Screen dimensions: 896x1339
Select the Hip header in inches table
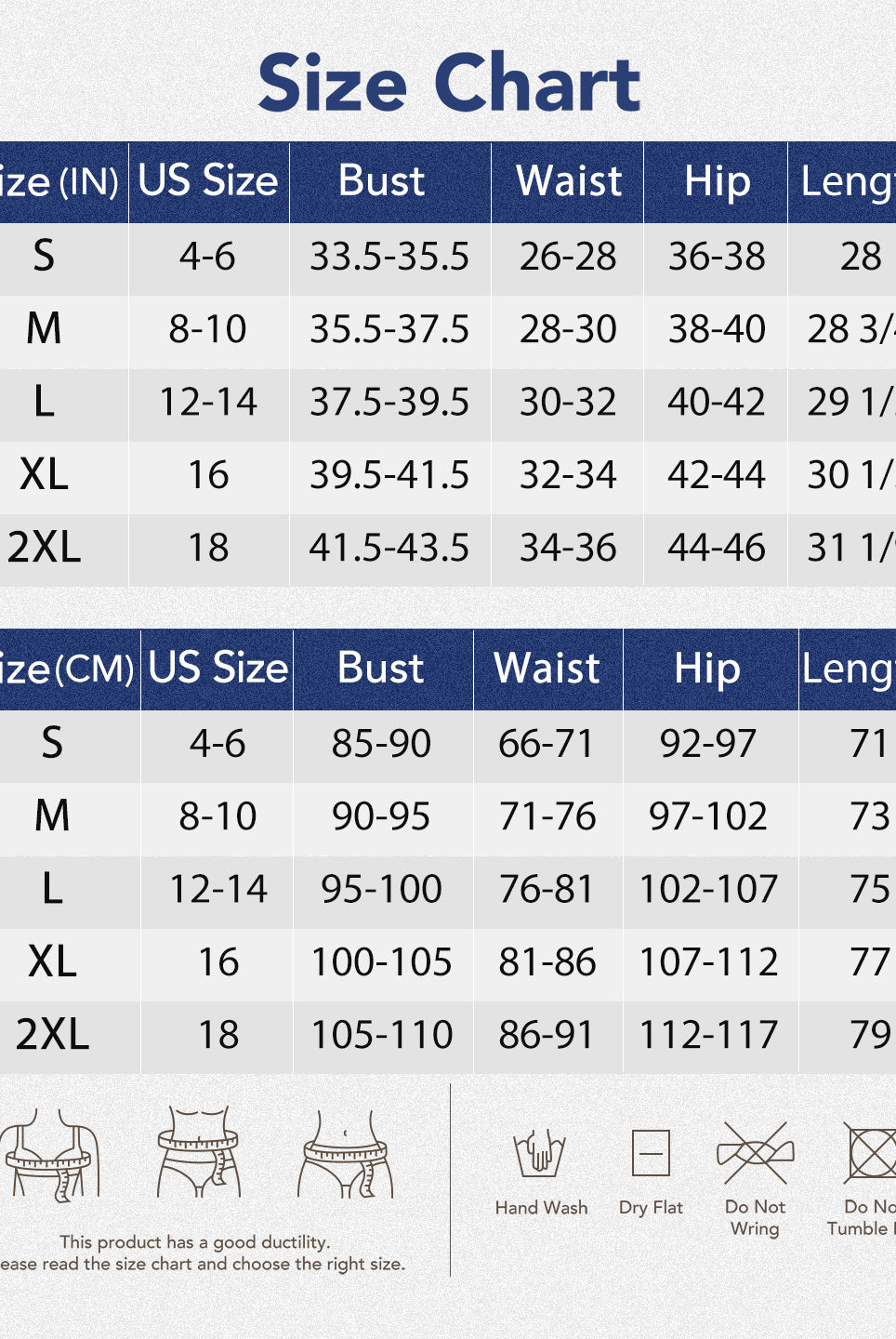[717, 181]
